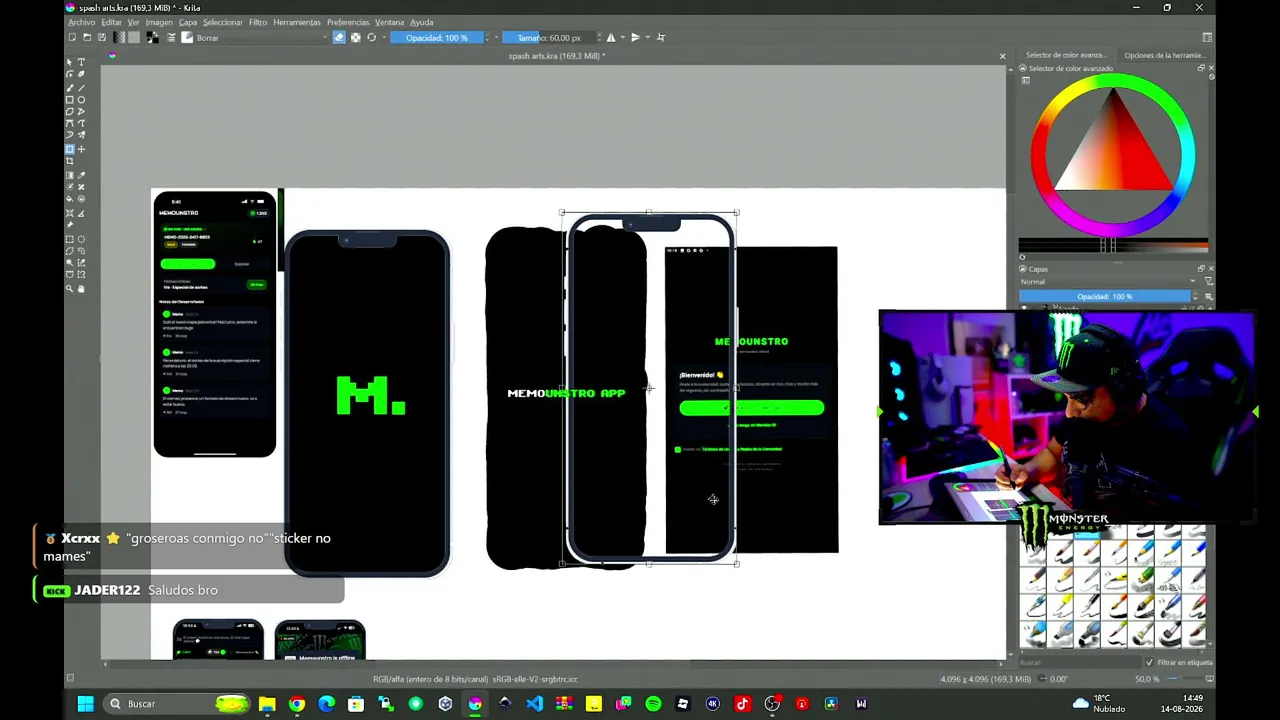Select the 'spash arts.kra' document tab
The width and height of the screenshot is (1280, 720).
556,56
